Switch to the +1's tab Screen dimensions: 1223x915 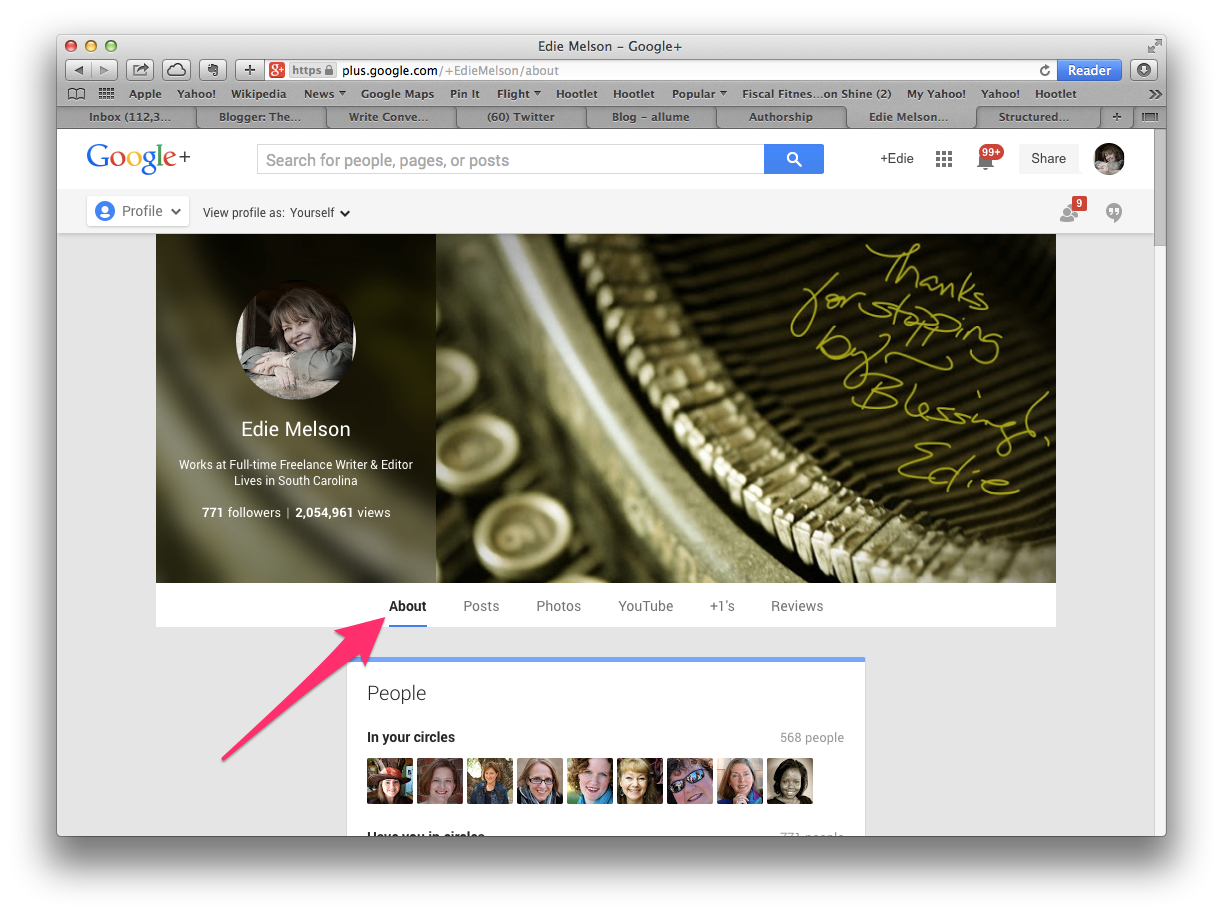[722, 606]
